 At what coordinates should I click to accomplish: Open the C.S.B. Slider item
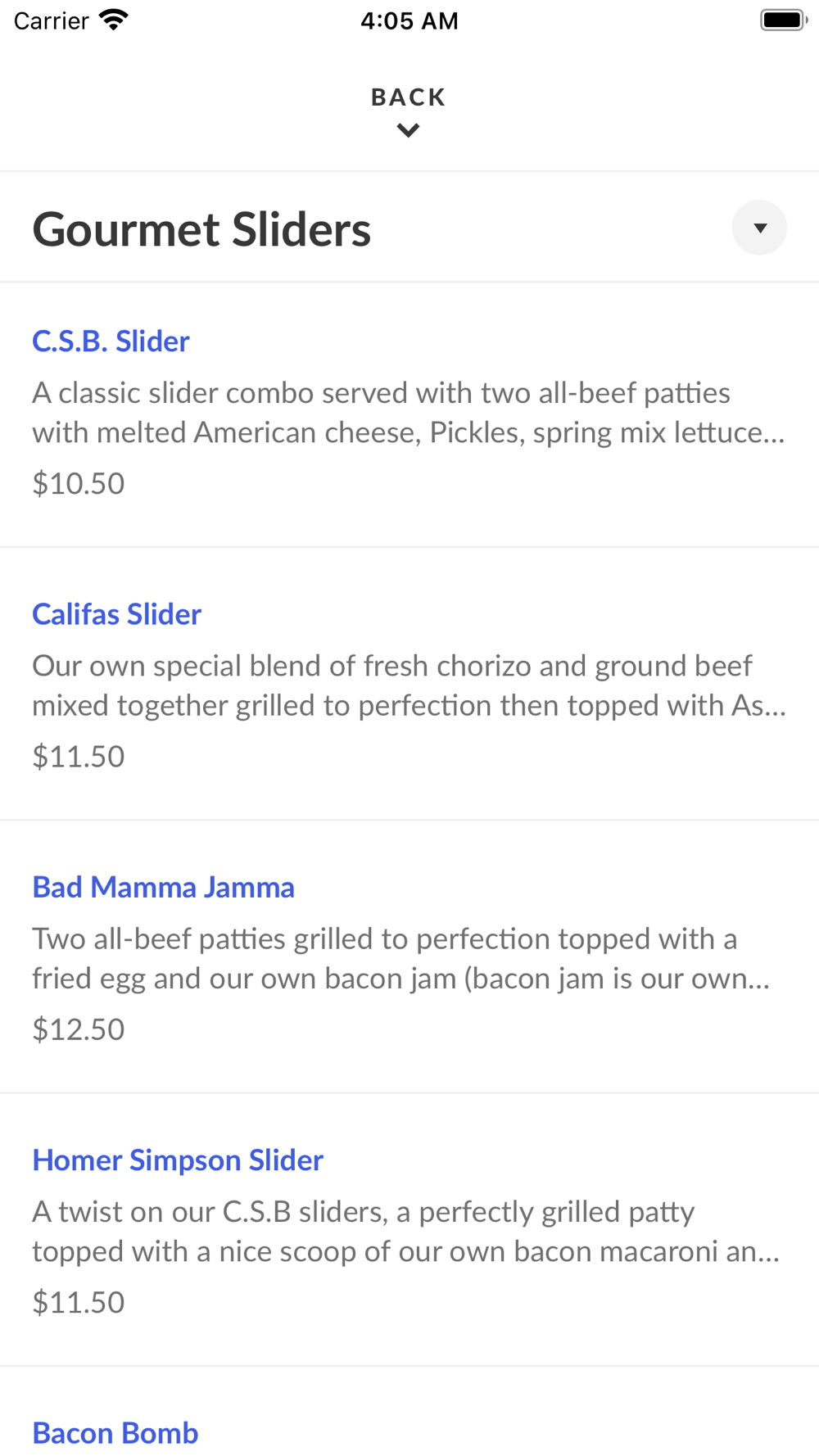(111, 341)
